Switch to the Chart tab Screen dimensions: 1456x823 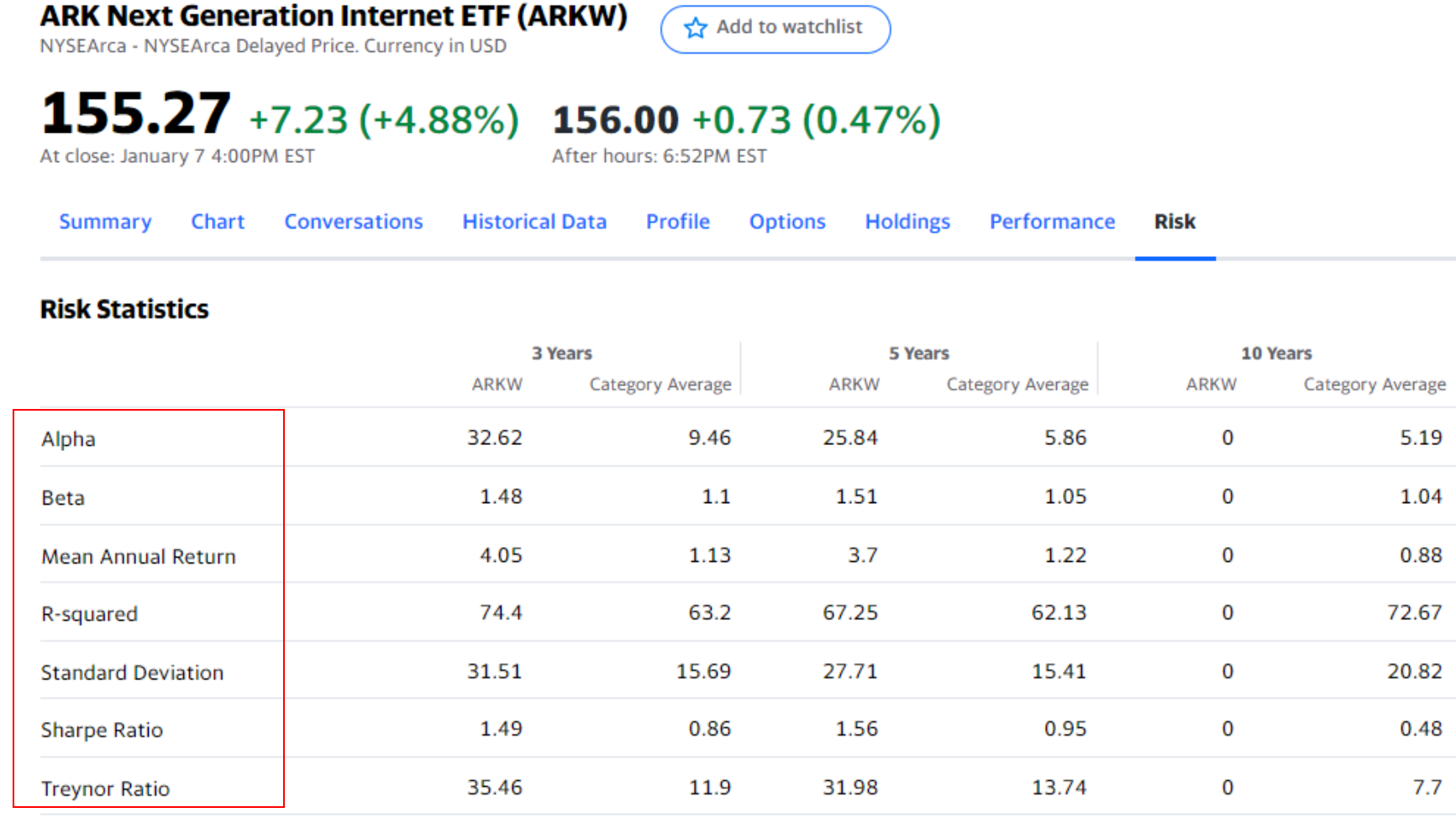(218, 222)
